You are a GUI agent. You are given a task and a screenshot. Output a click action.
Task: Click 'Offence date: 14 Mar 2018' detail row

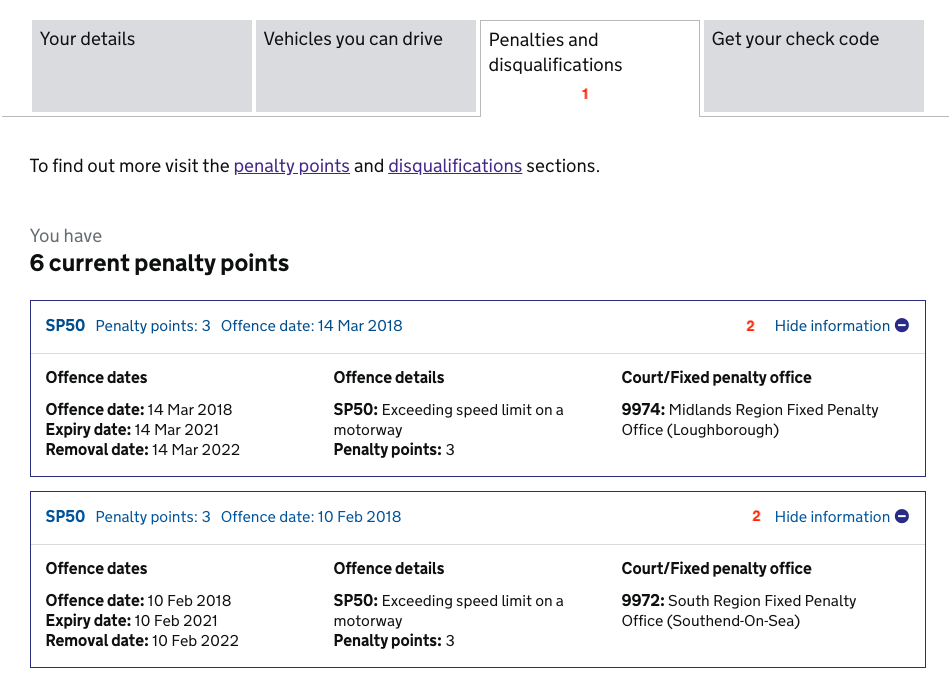tap(139, 410)
